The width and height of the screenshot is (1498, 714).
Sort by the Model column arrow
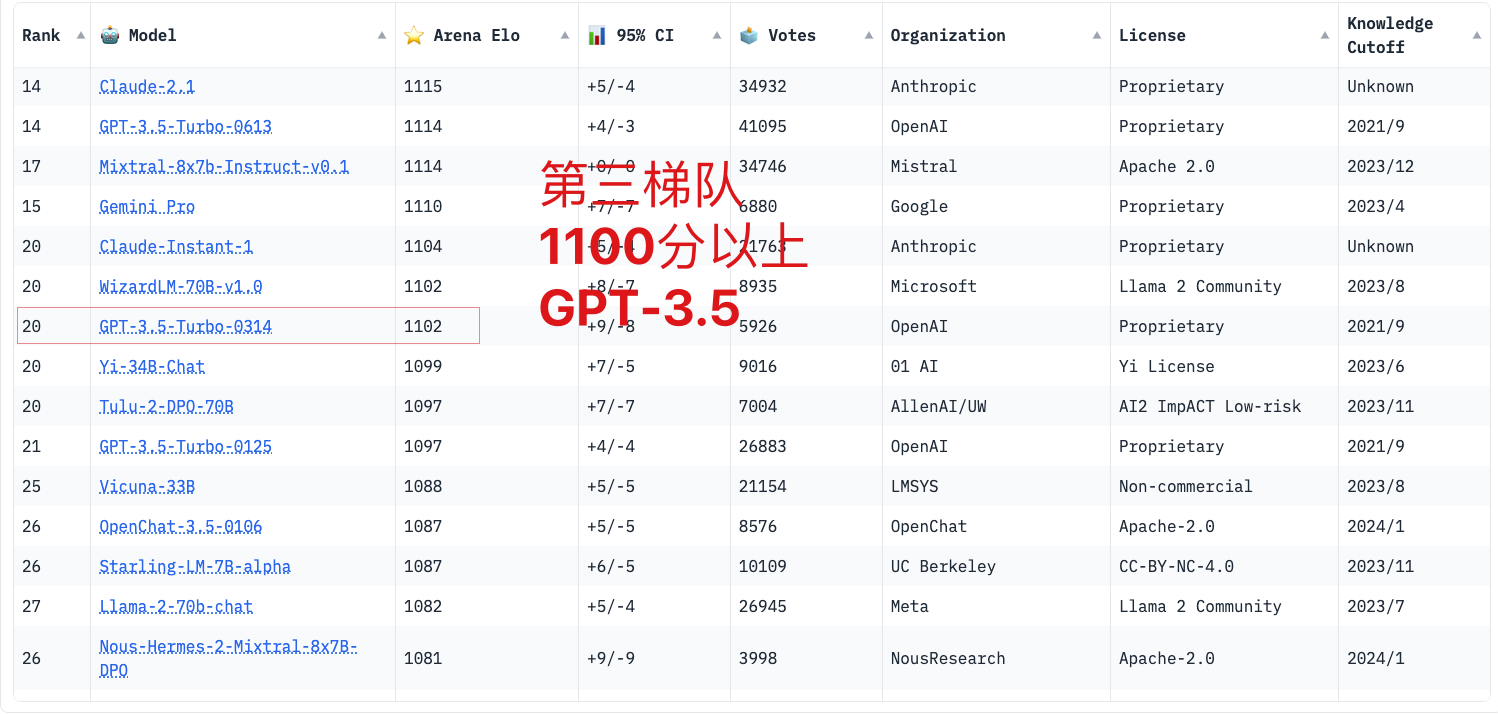[x=381, y=35]
